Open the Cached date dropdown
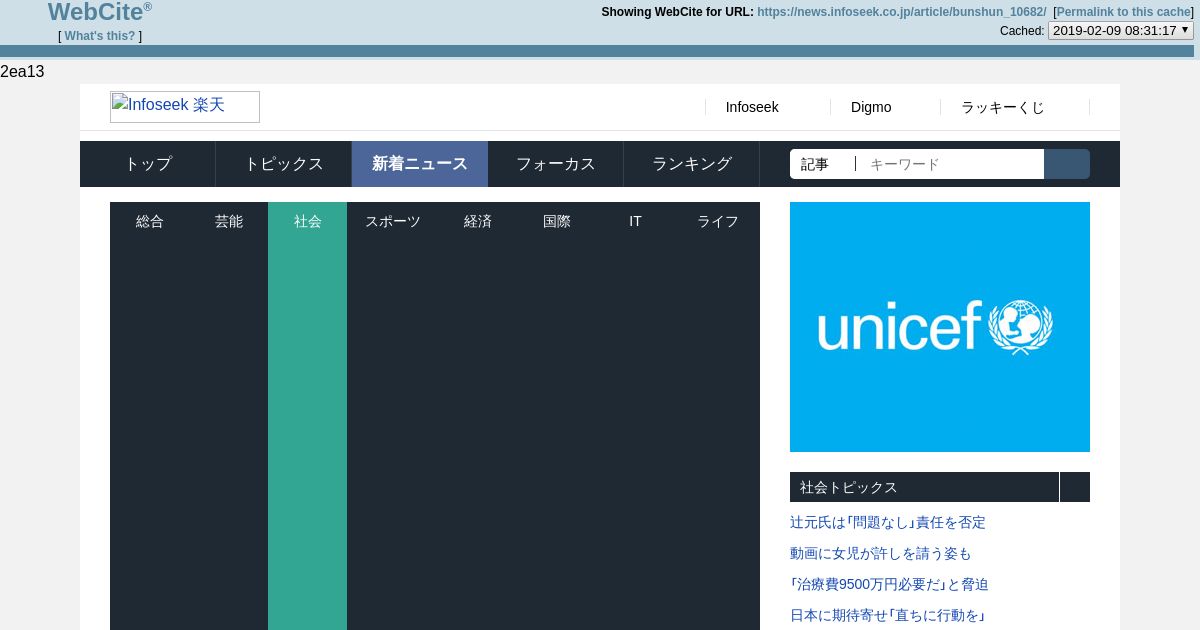The height and width of the screenshot is (630, 1200). click(1121, 30)
